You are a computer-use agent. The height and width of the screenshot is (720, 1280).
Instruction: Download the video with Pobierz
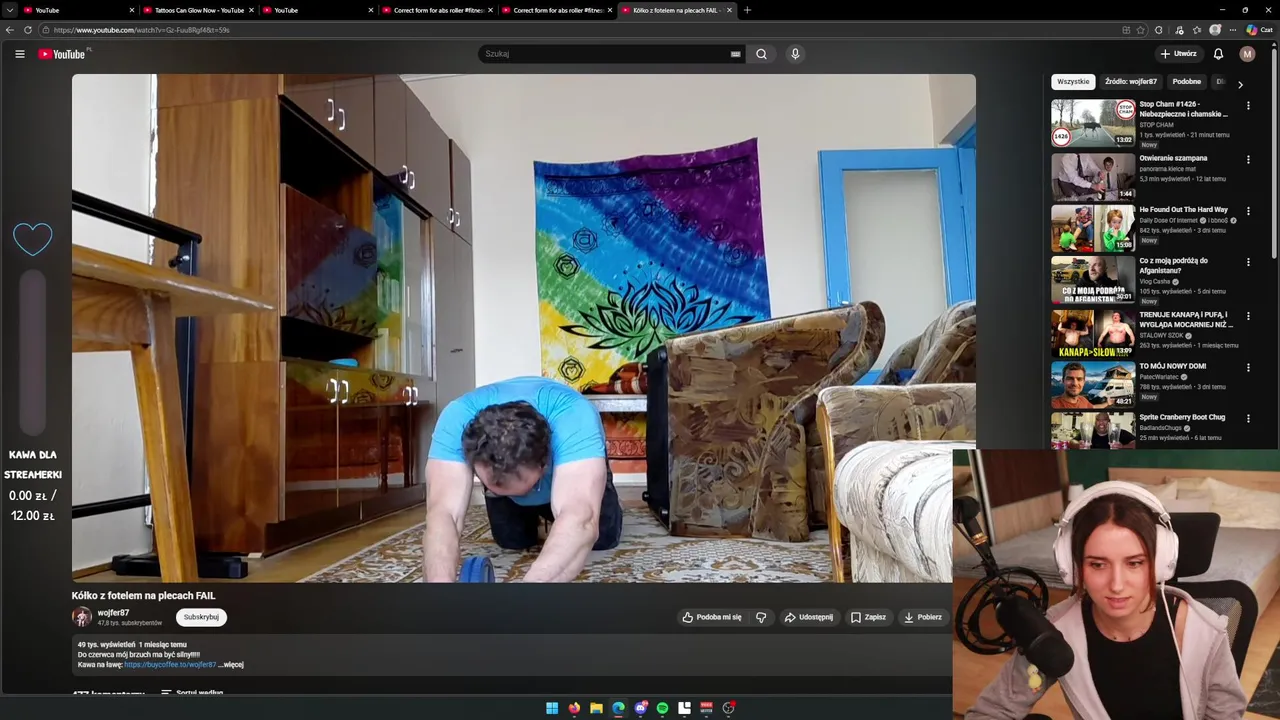tap(922, 617)
